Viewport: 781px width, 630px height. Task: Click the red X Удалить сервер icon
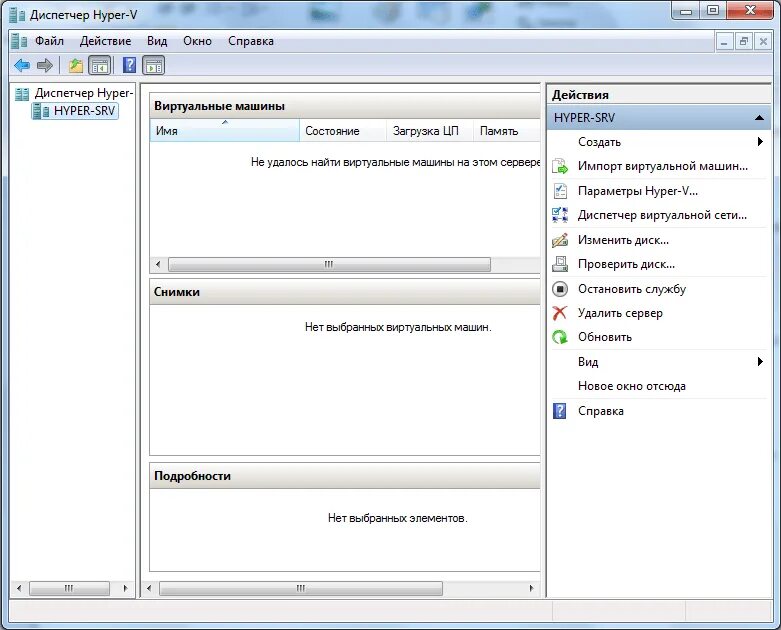coord(560,313)
